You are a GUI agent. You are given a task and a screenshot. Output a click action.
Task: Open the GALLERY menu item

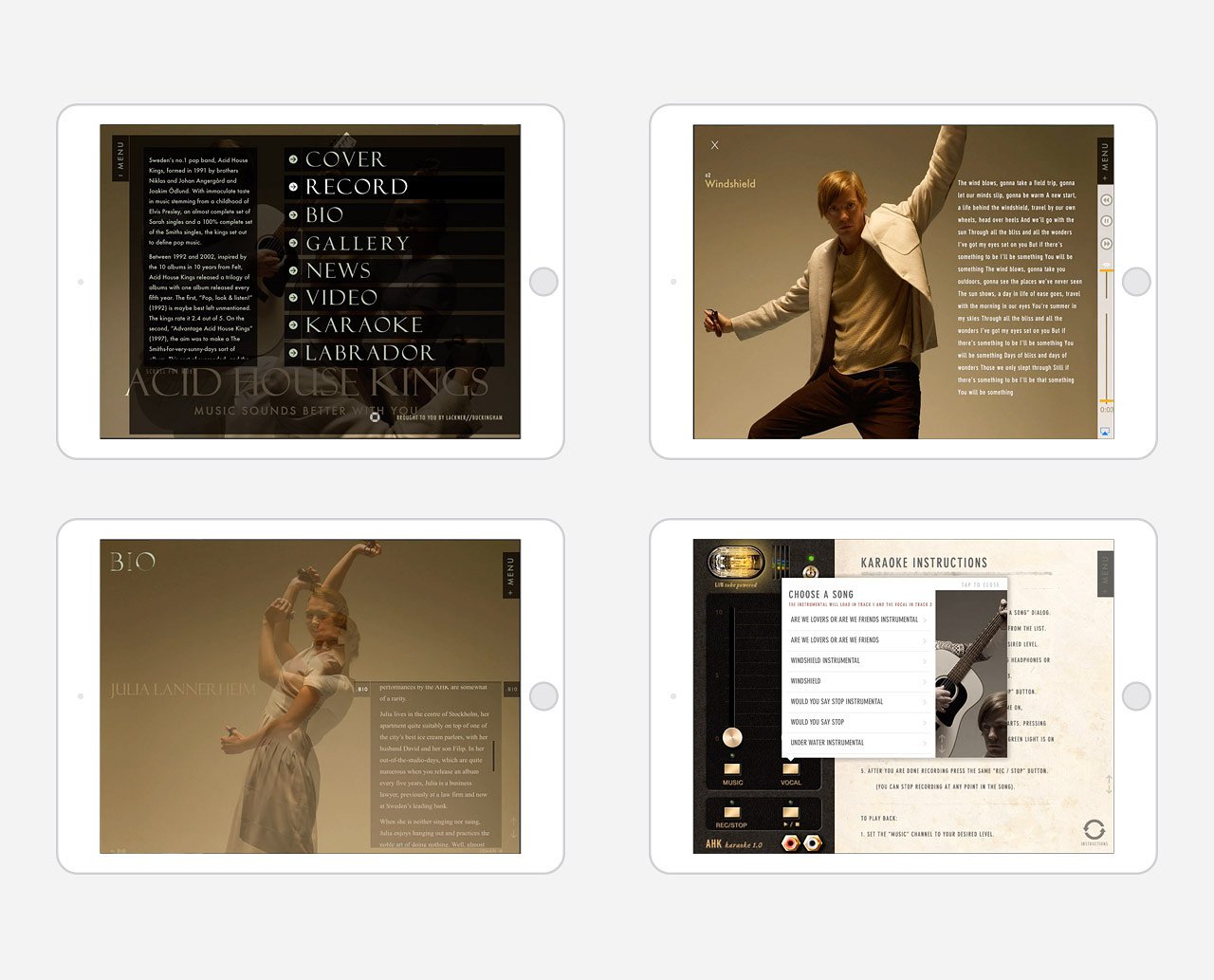[x=358, y=244]
